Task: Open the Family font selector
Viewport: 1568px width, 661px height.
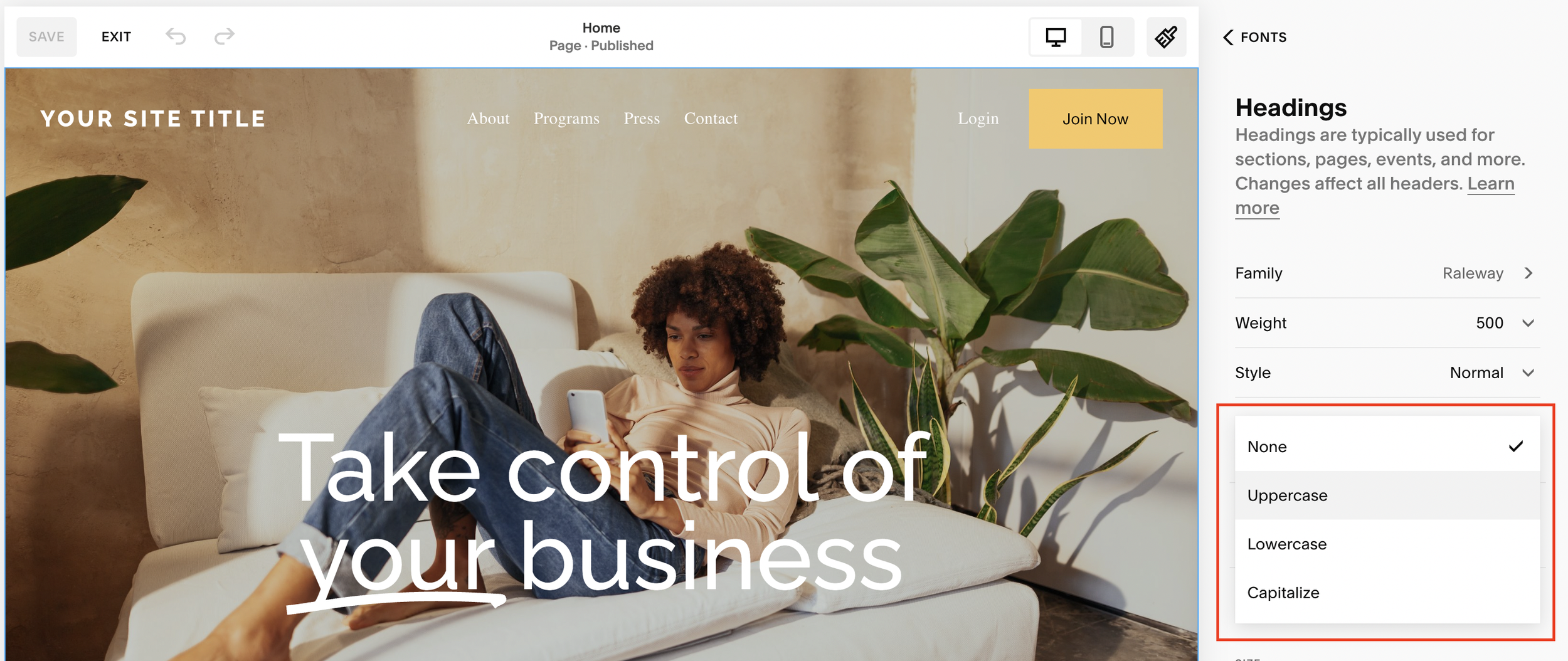Action: point(1387,273)
